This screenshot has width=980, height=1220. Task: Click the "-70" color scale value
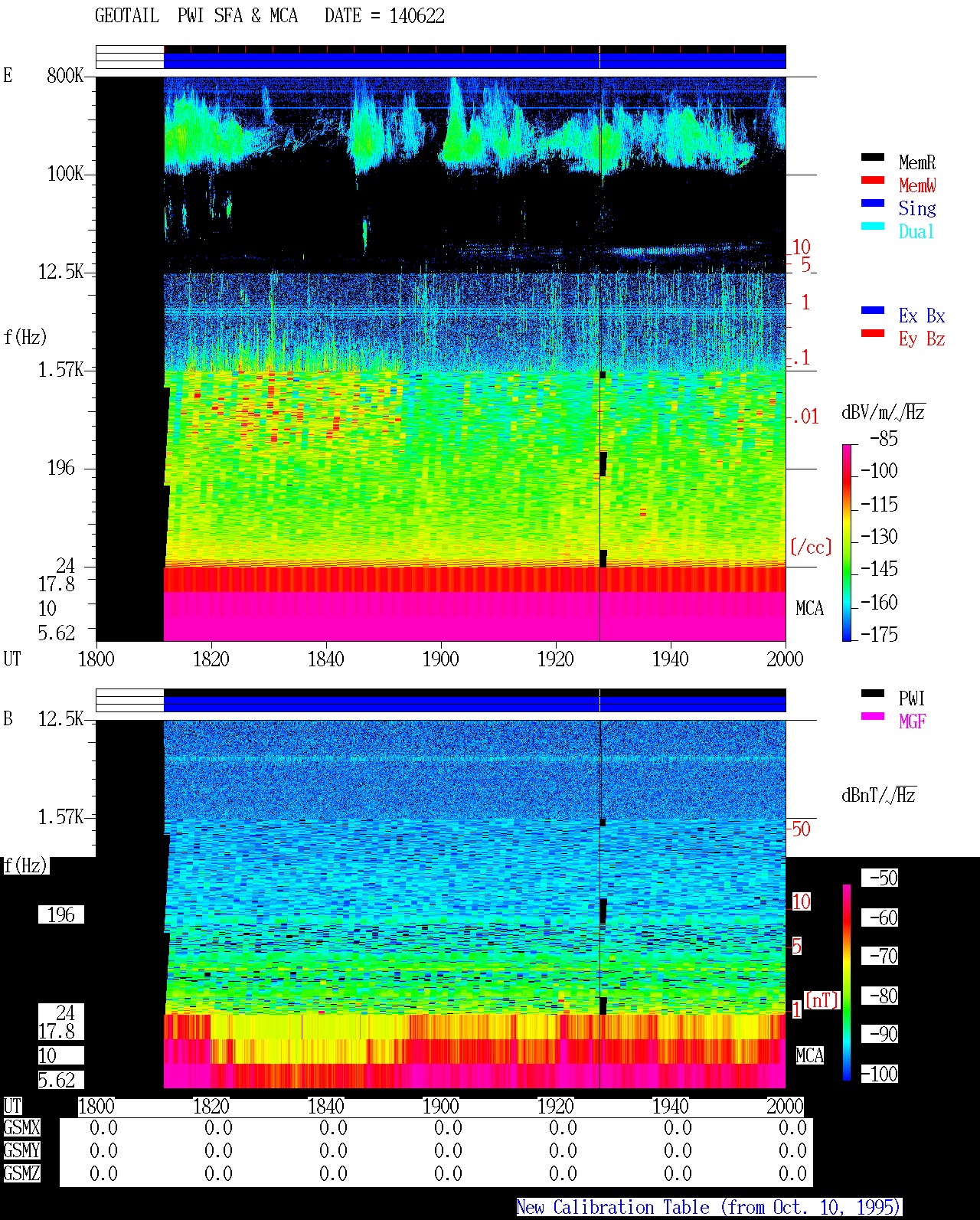click(x=880, y=956)
